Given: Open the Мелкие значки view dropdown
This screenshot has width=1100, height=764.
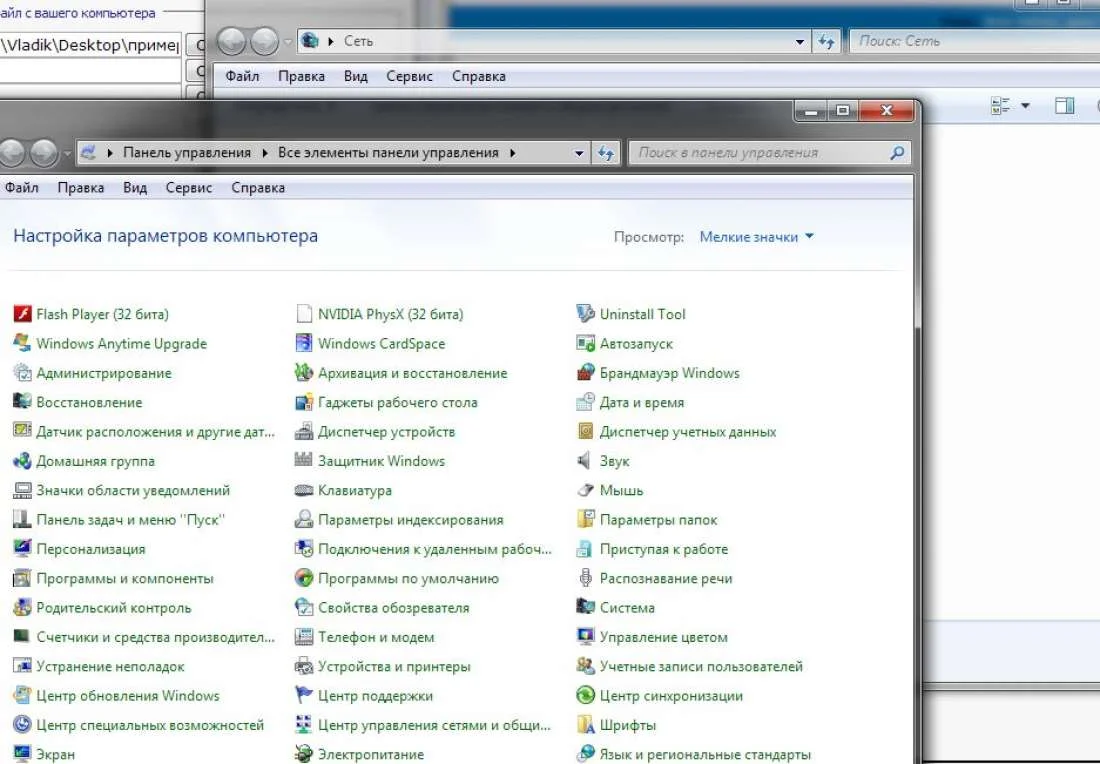Looking at the screenshot, I should click(x=756, y=237).
